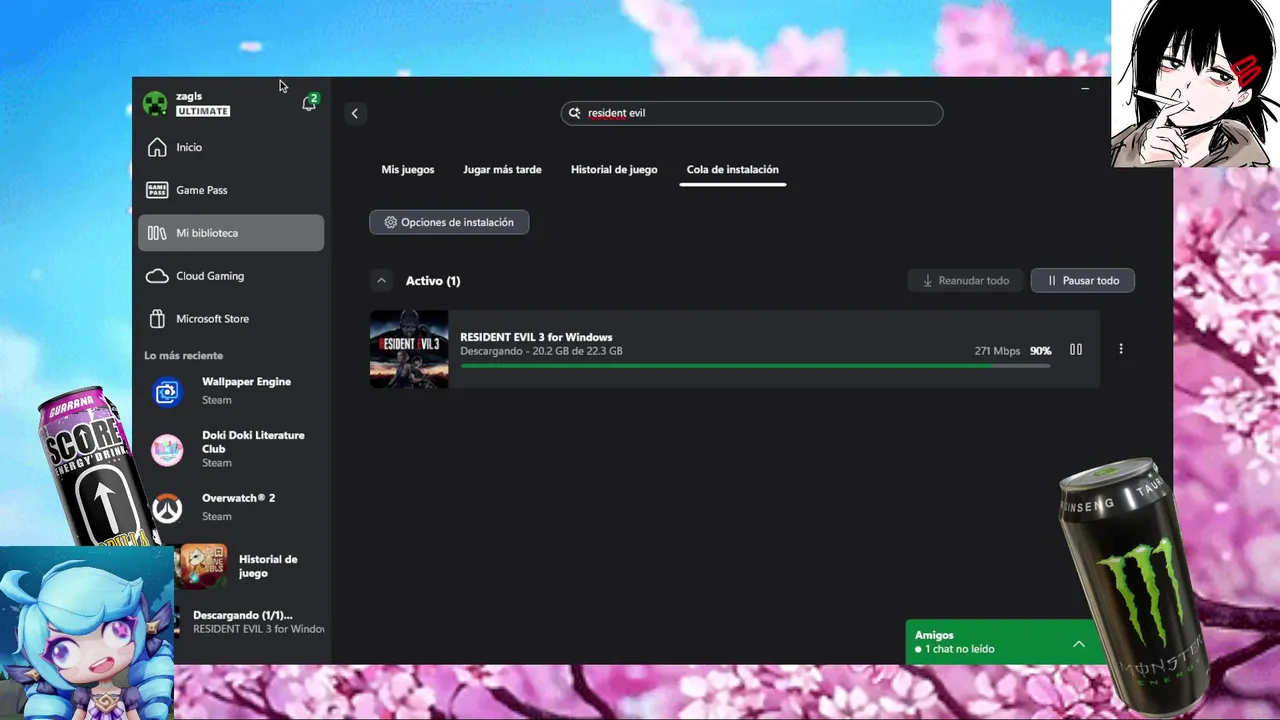This screenshot has height=720, width=1280.
Task: Click Lo más reciente heading
Action: pyautogui.click(x=183, y=356)
